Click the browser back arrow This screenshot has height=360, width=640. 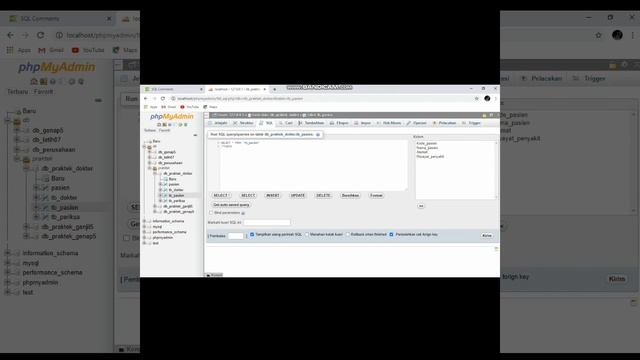click(146, 98)
